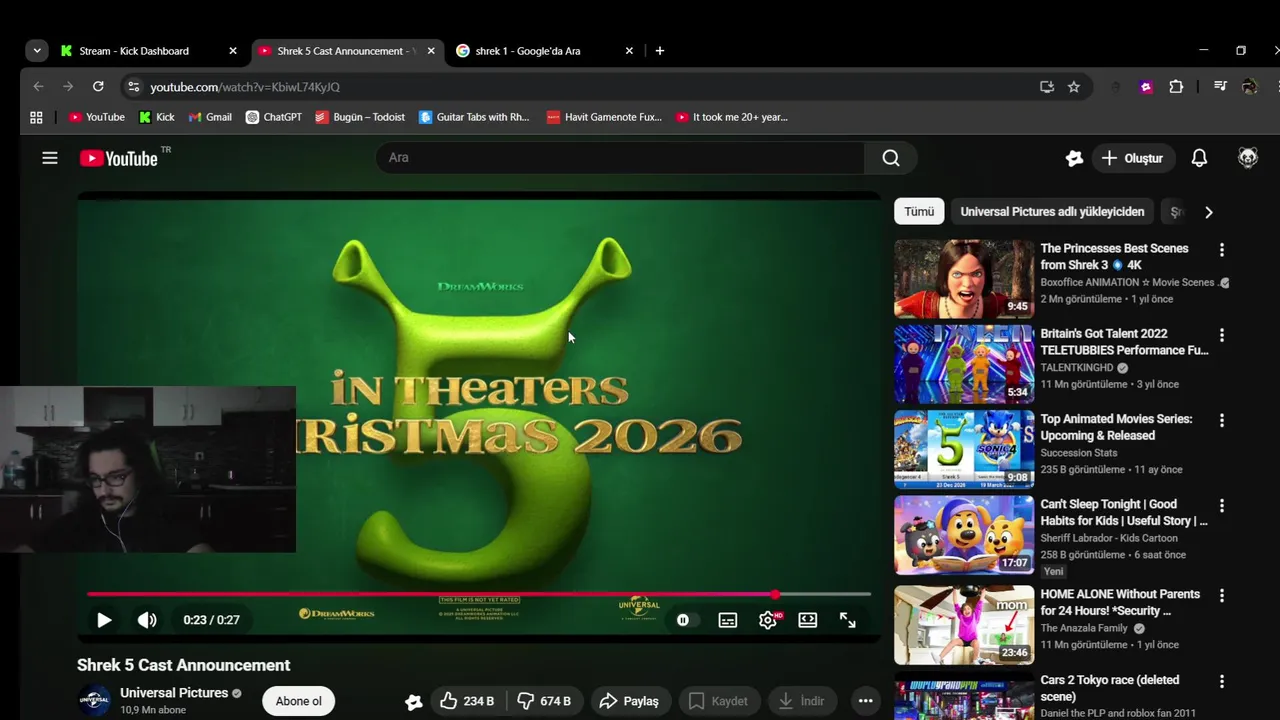Screen dimensions: 1280x720
Task: Click the İndir download button
Action: click(801, 701)
